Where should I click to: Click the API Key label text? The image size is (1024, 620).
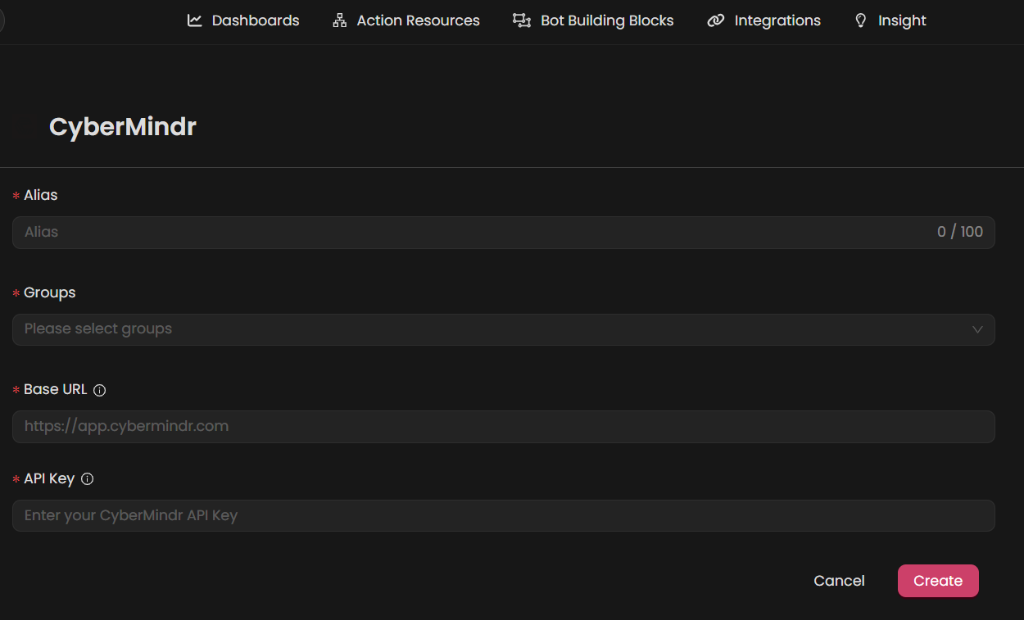pyautogui.click(x=50, y=479)
